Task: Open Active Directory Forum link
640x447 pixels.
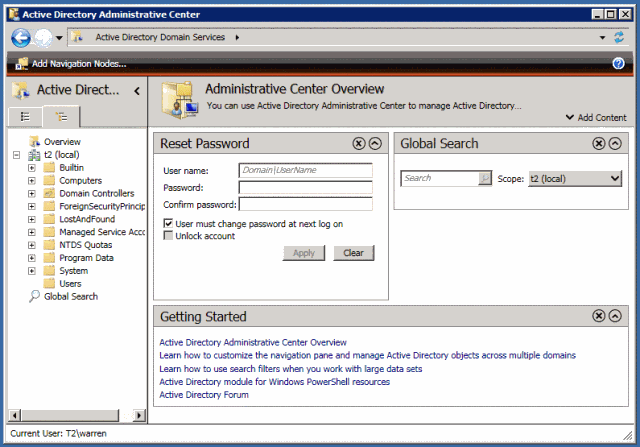Action: pos(204,395)
